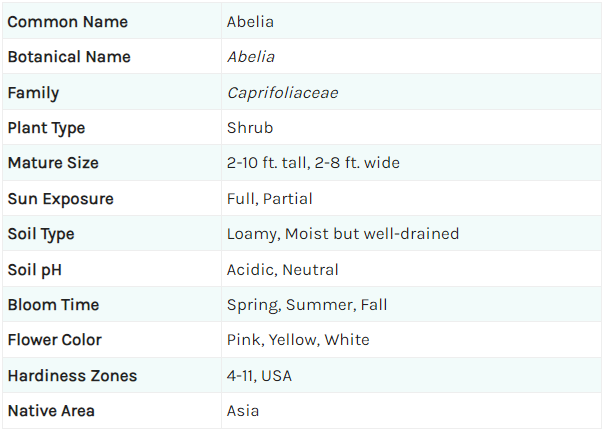Click the Acidic, Neutral soil pH value
Viewport: 605px width, 431px height.
click(282, 270)
